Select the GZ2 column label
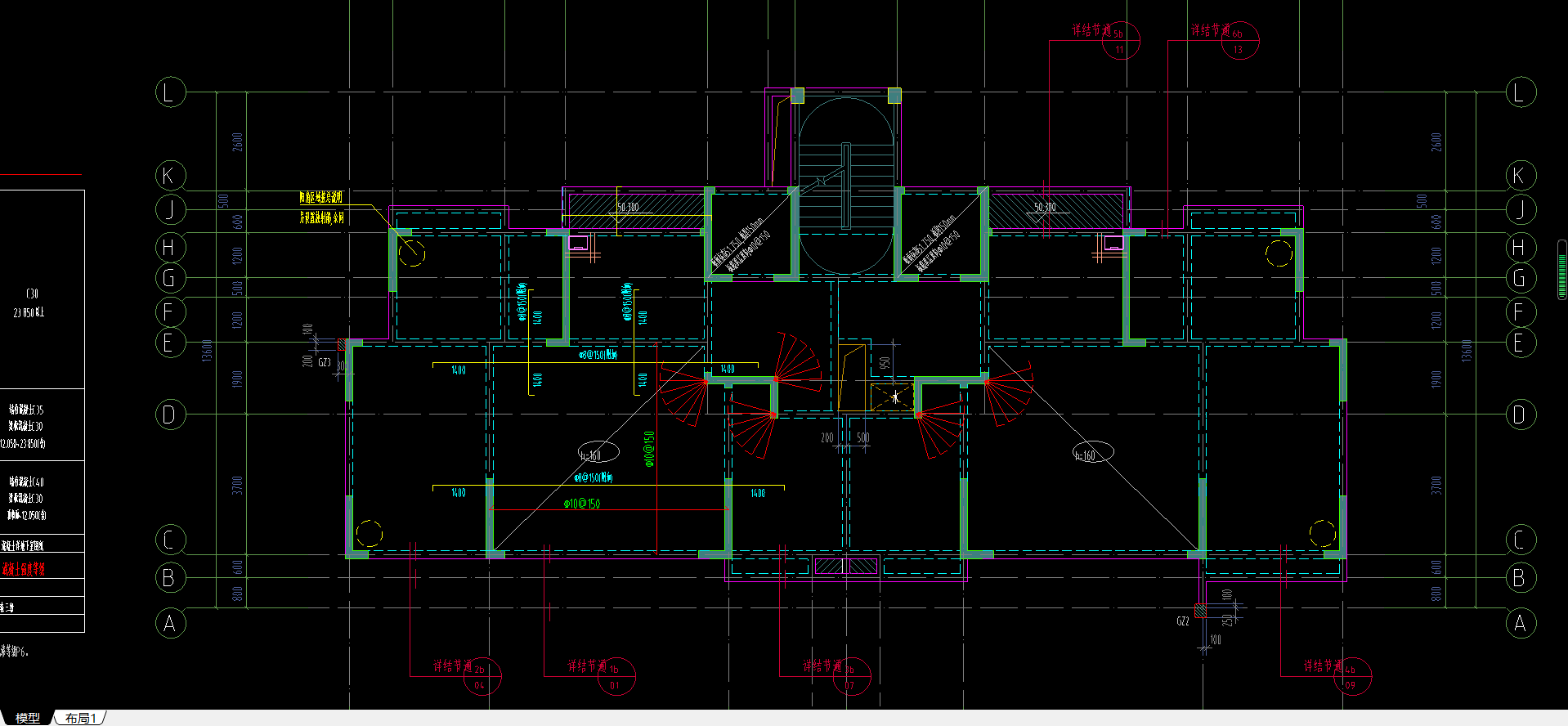The image size is (1568, 726). [x=1183, y=621]
